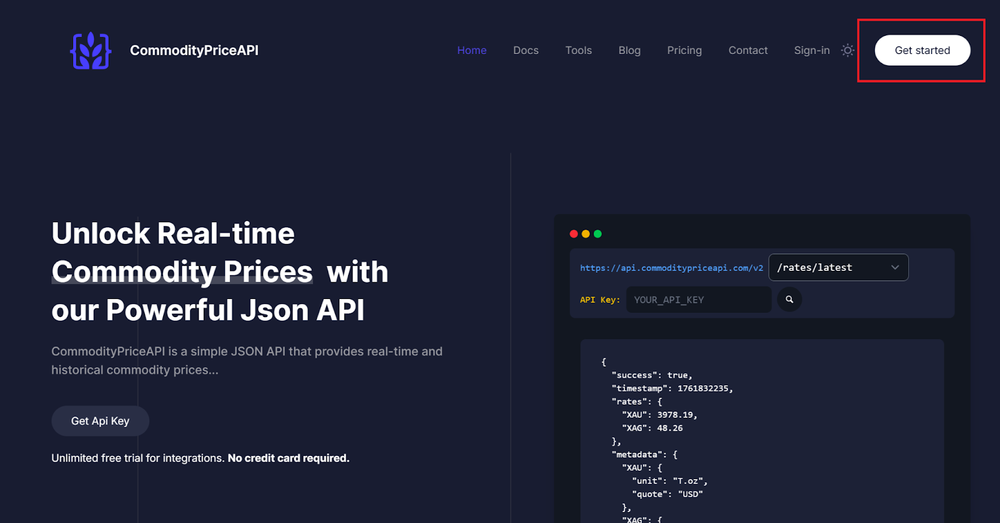Click the CommodityPriceAPI leaf logo icon
1000x523 pixels.
[91, 50]
